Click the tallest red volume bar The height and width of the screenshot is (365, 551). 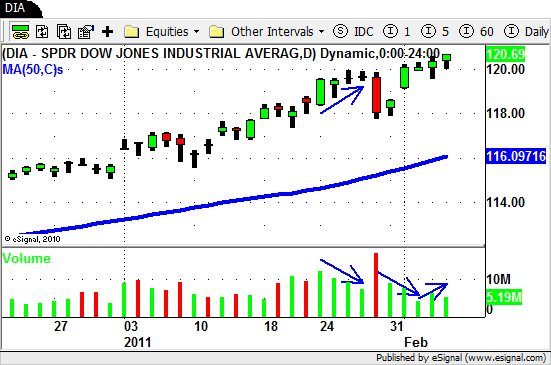376,285
